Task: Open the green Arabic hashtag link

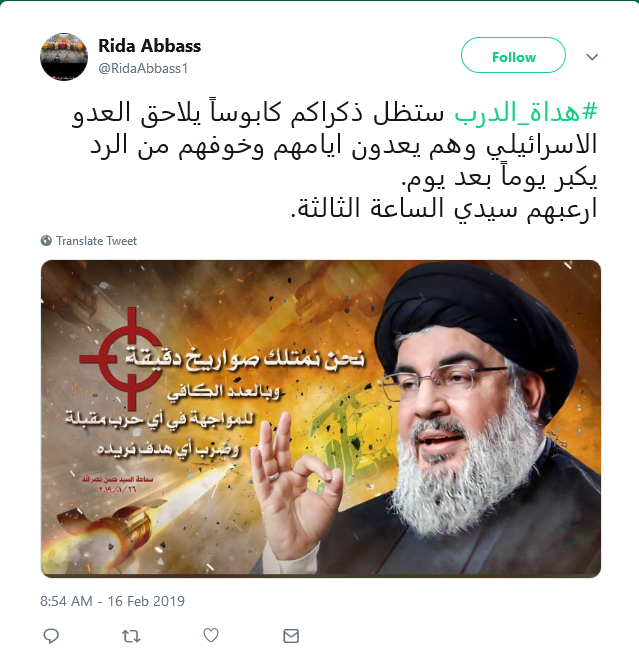Action: pos(526,113)
